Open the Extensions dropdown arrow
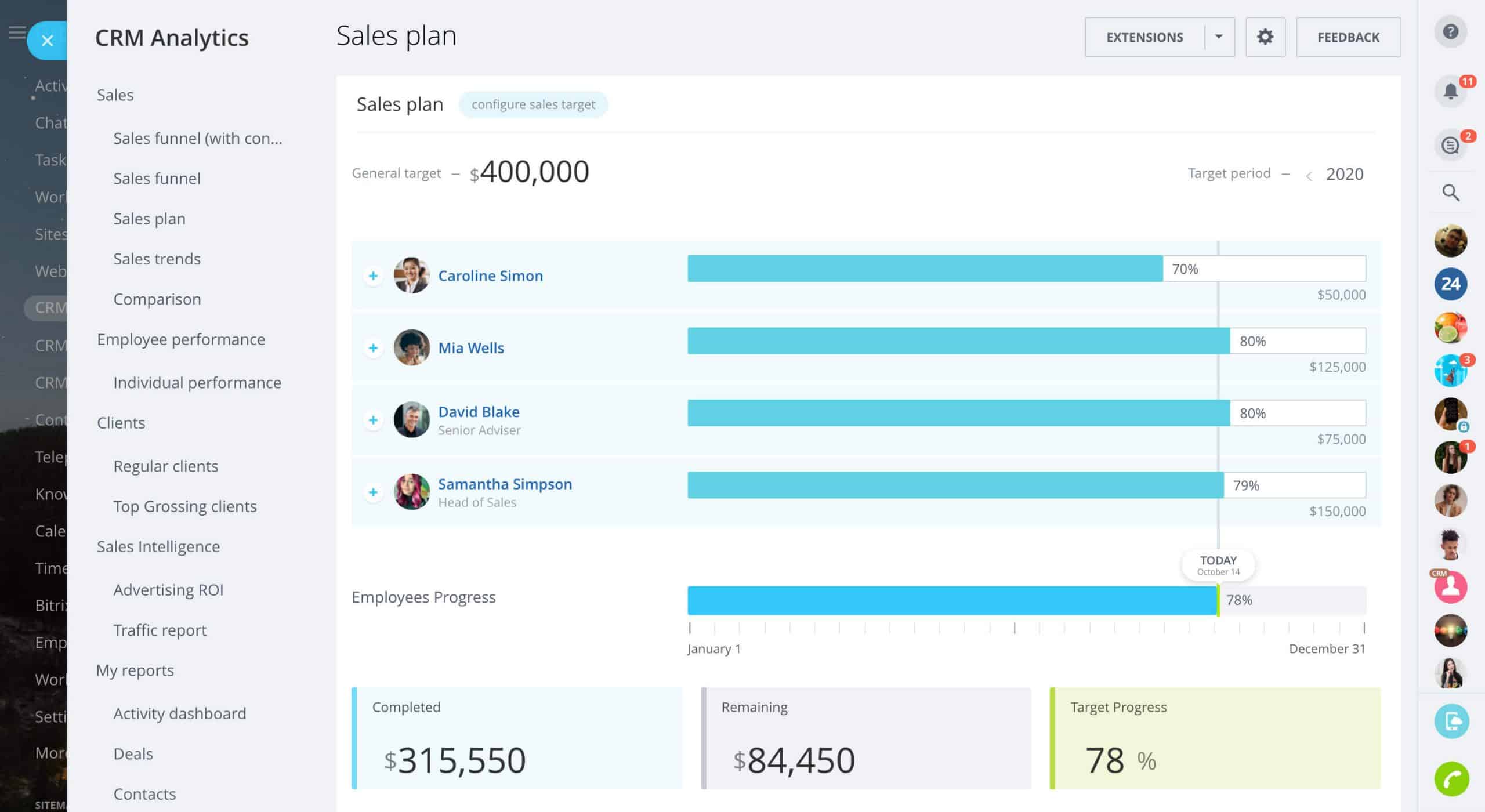The width and height of the screenshot is (1485, 812). click(x=1219, y=37)
